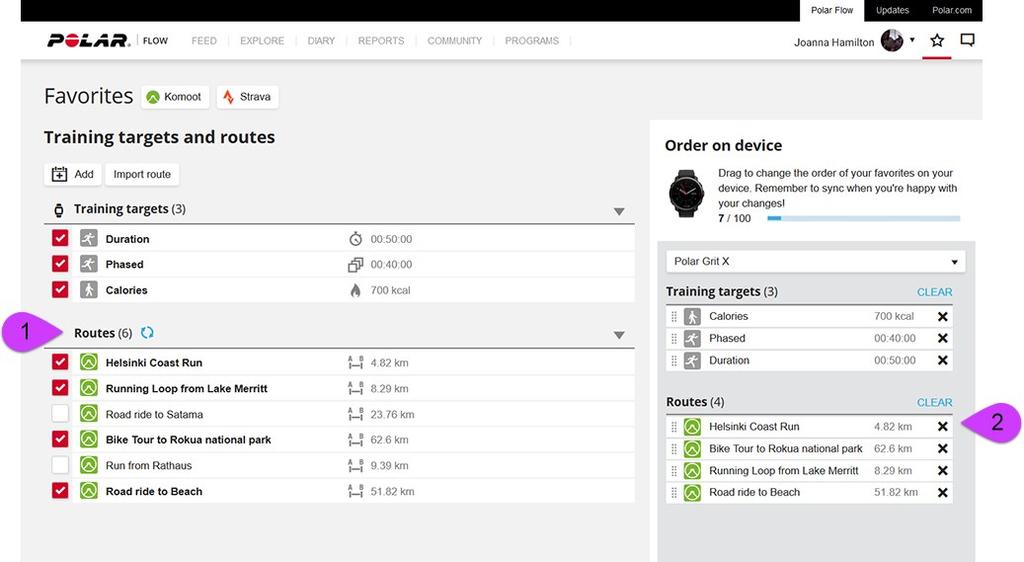
Task: Open the PROGRAMS menu
Action: 532,40
